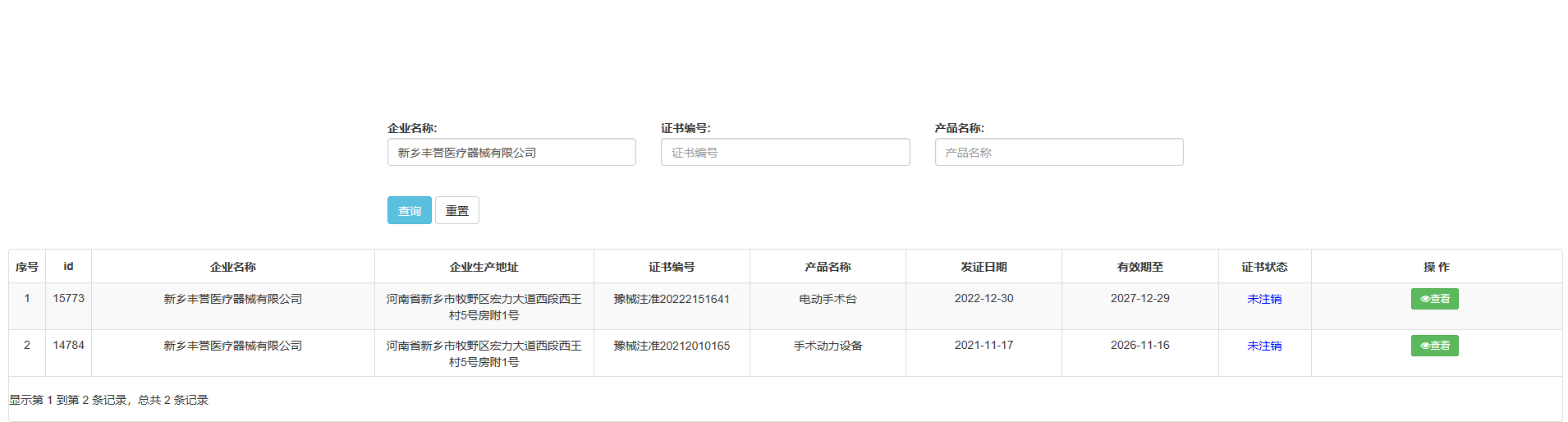Click the 有效期至 column header

coord(1139,267)
